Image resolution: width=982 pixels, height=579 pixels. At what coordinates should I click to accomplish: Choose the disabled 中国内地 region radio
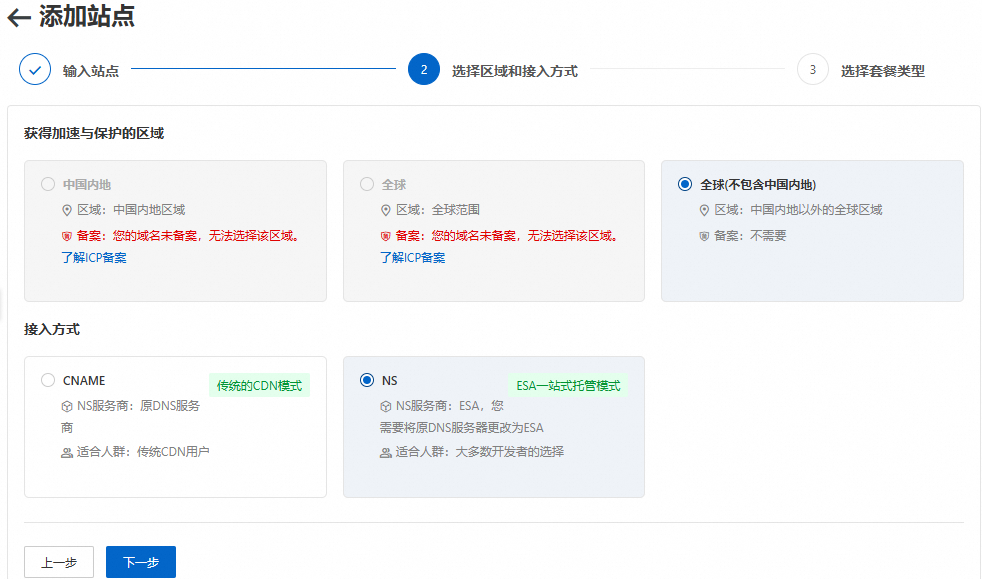pyautogui.click(x=48, y=184)
